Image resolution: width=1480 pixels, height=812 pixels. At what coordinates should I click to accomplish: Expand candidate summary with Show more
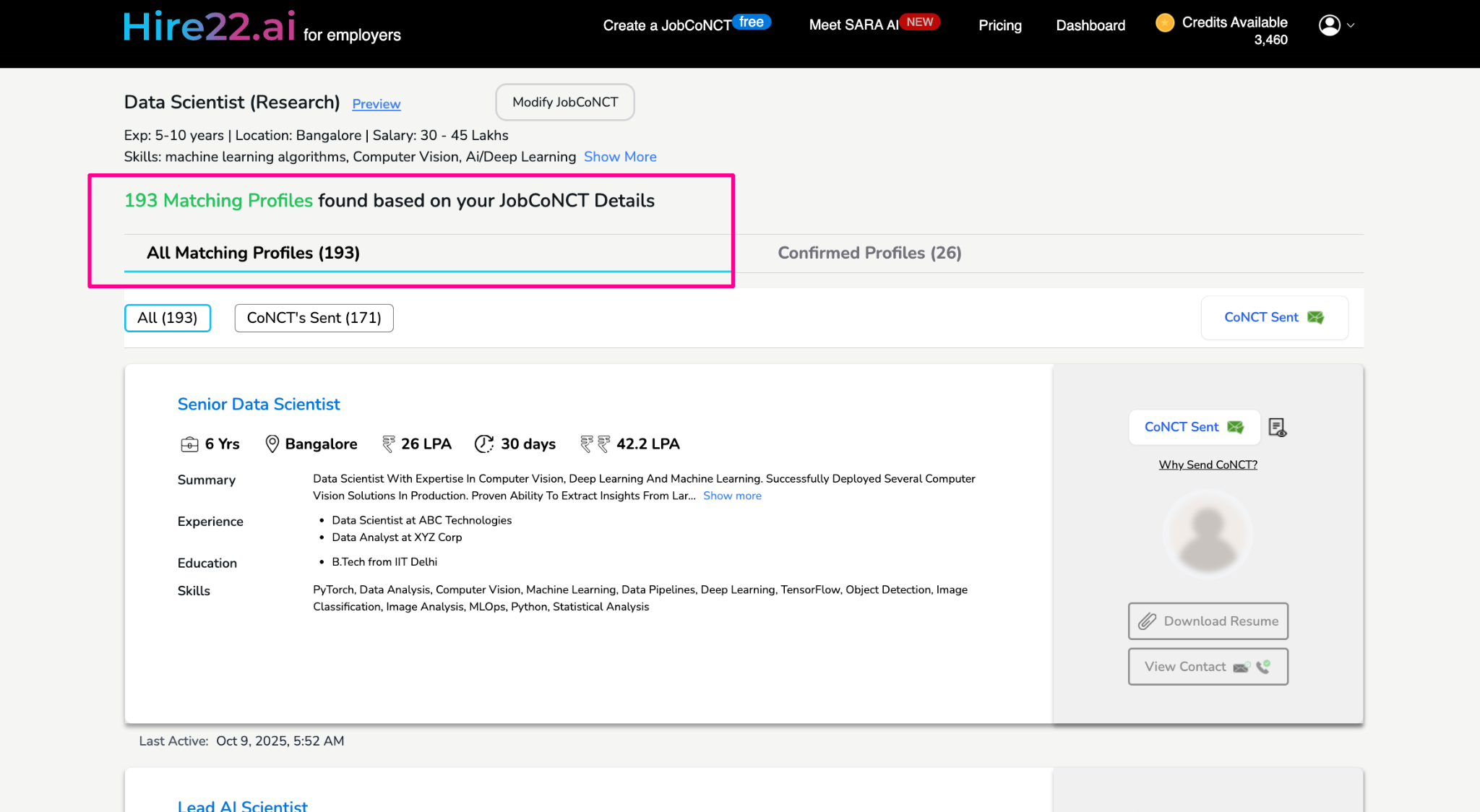pyautogui.click(x=732, y=496)
